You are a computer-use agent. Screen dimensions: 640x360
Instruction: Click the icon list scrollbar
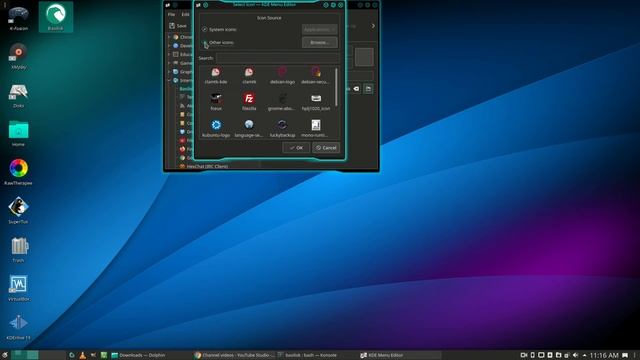pyautogui.click(x=336, y=88)
